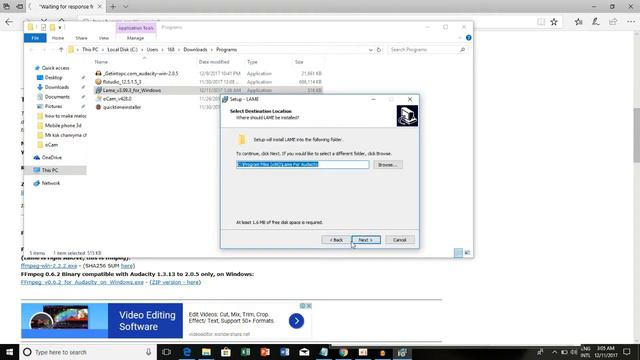Click the search magnifier icon in Explorer

coord(462,50)
